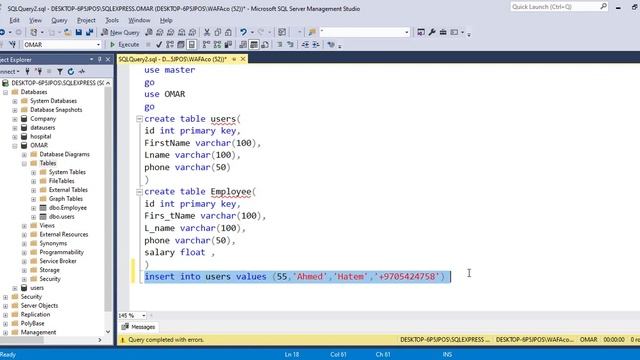640x360 pixels.
Task: Click the Cut scissors icon
Action: click(x=207, y=32)
